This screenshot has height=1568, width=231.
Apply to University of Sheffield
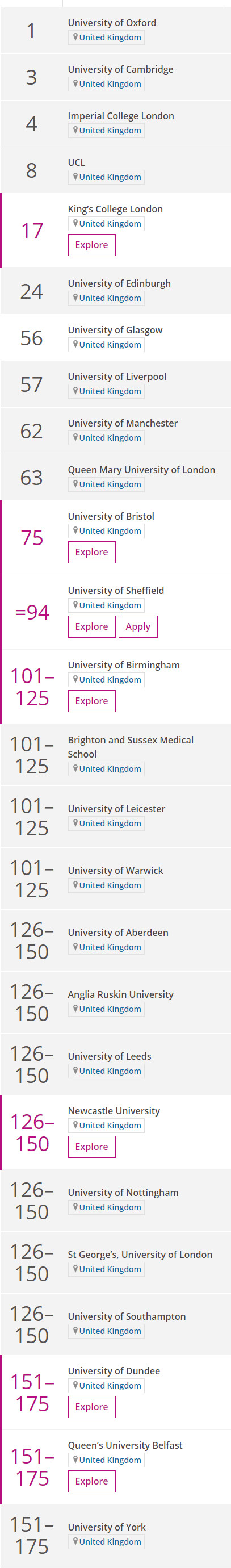point(138,626)
